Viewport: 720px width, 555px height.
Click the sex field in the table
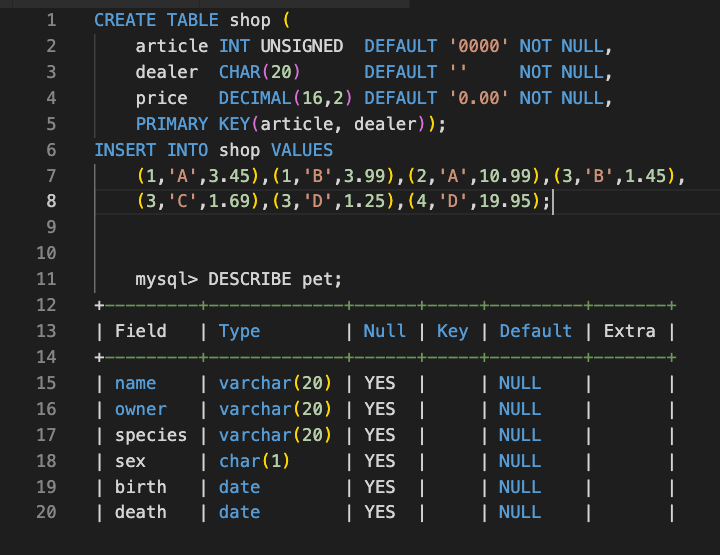[130, 461]
